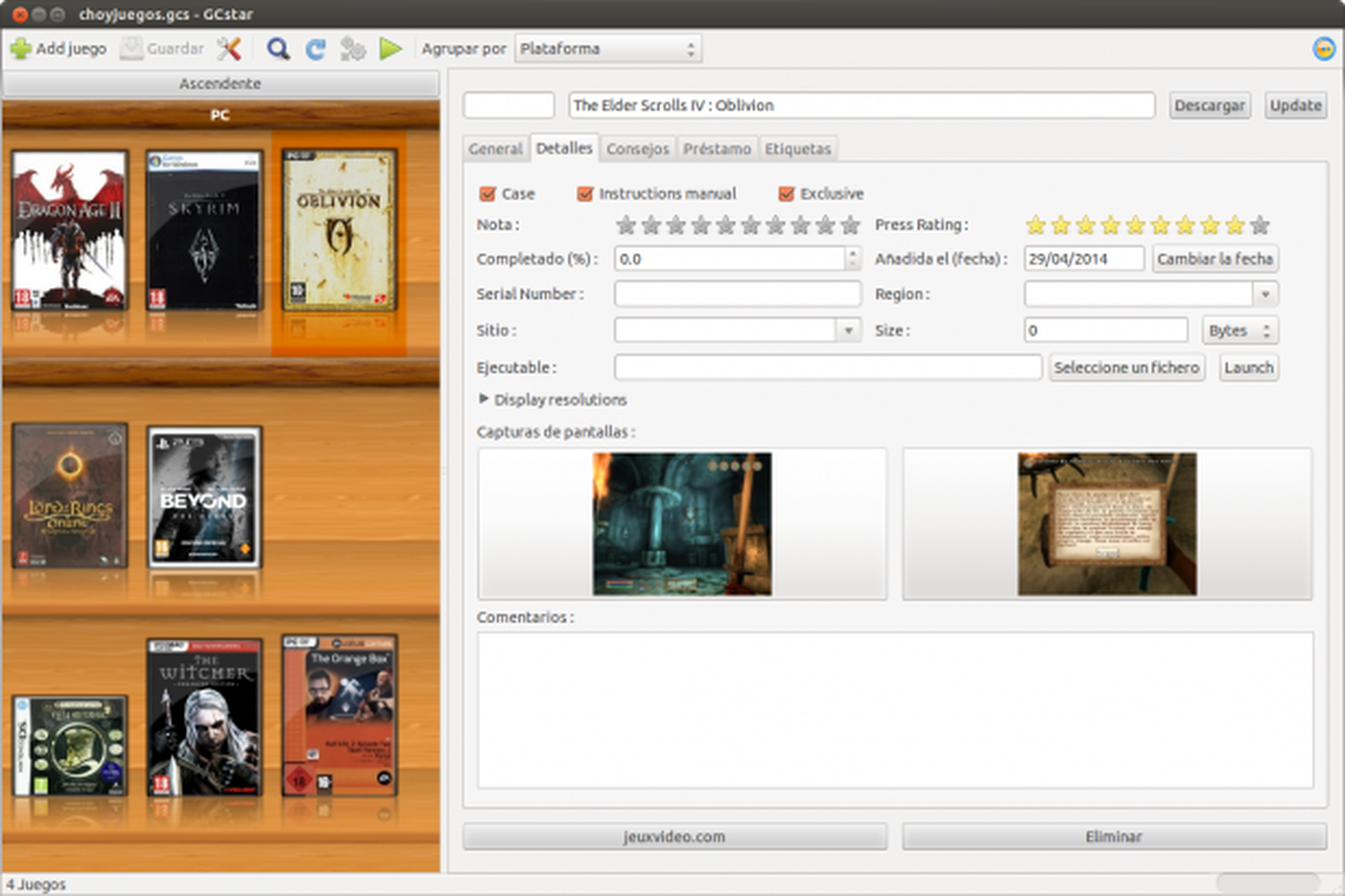Click the Ascendente sort button
1345x896 pixels.
click(x=221, y=84)
